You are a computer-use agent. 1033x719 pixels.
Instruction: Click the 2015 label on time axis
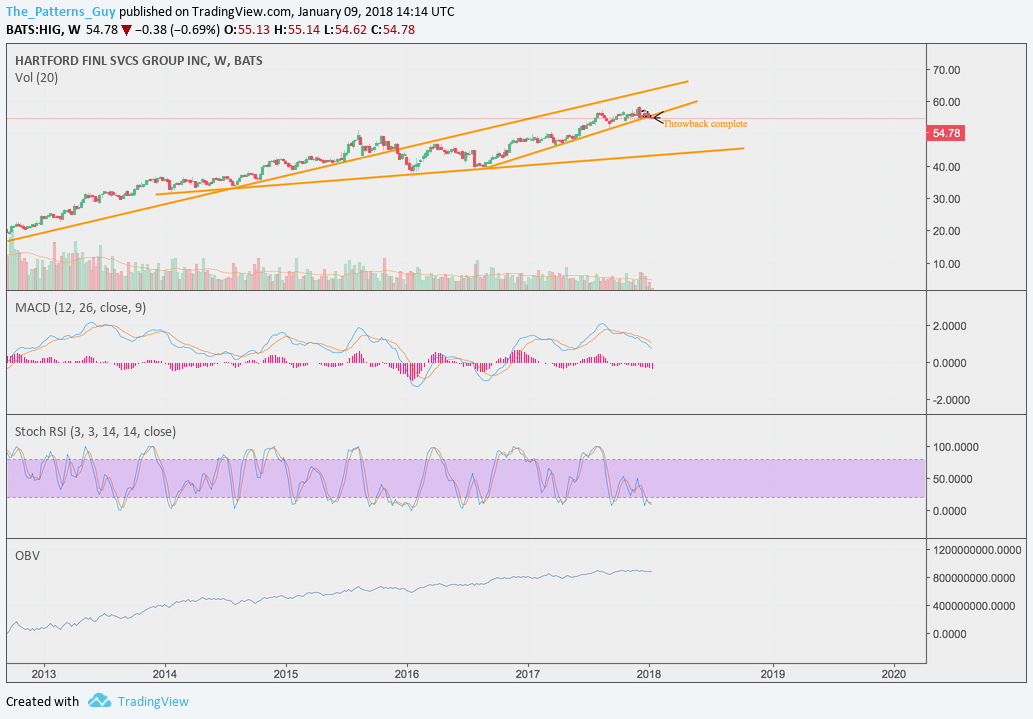click(286, 674)
